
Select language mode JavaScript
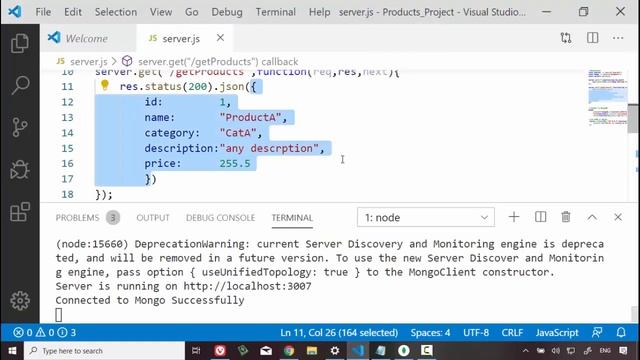[x=557, y=333]
